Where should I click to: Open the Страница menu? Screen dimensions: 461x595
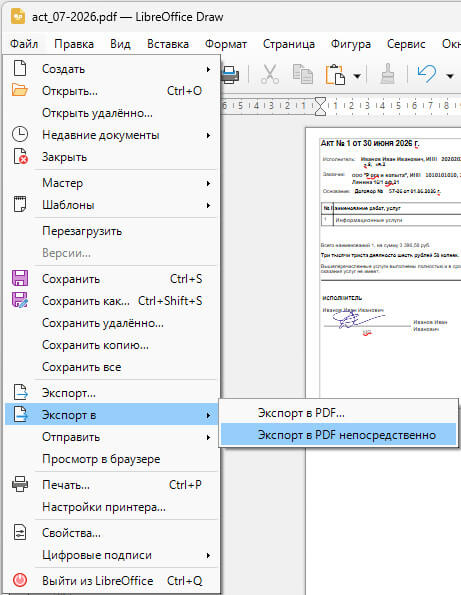(289, 44)
